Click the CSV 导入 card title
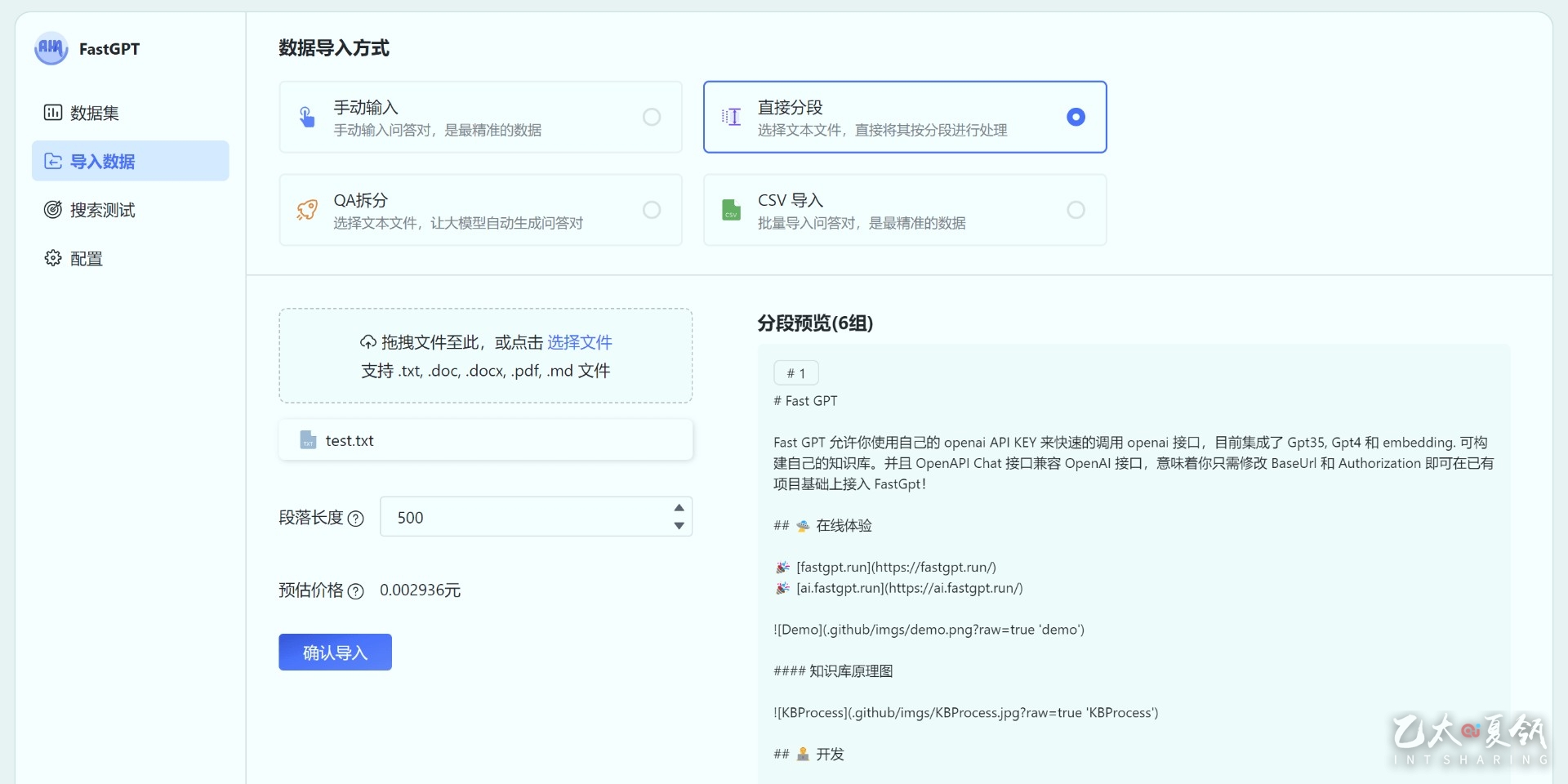 point(790,200)
